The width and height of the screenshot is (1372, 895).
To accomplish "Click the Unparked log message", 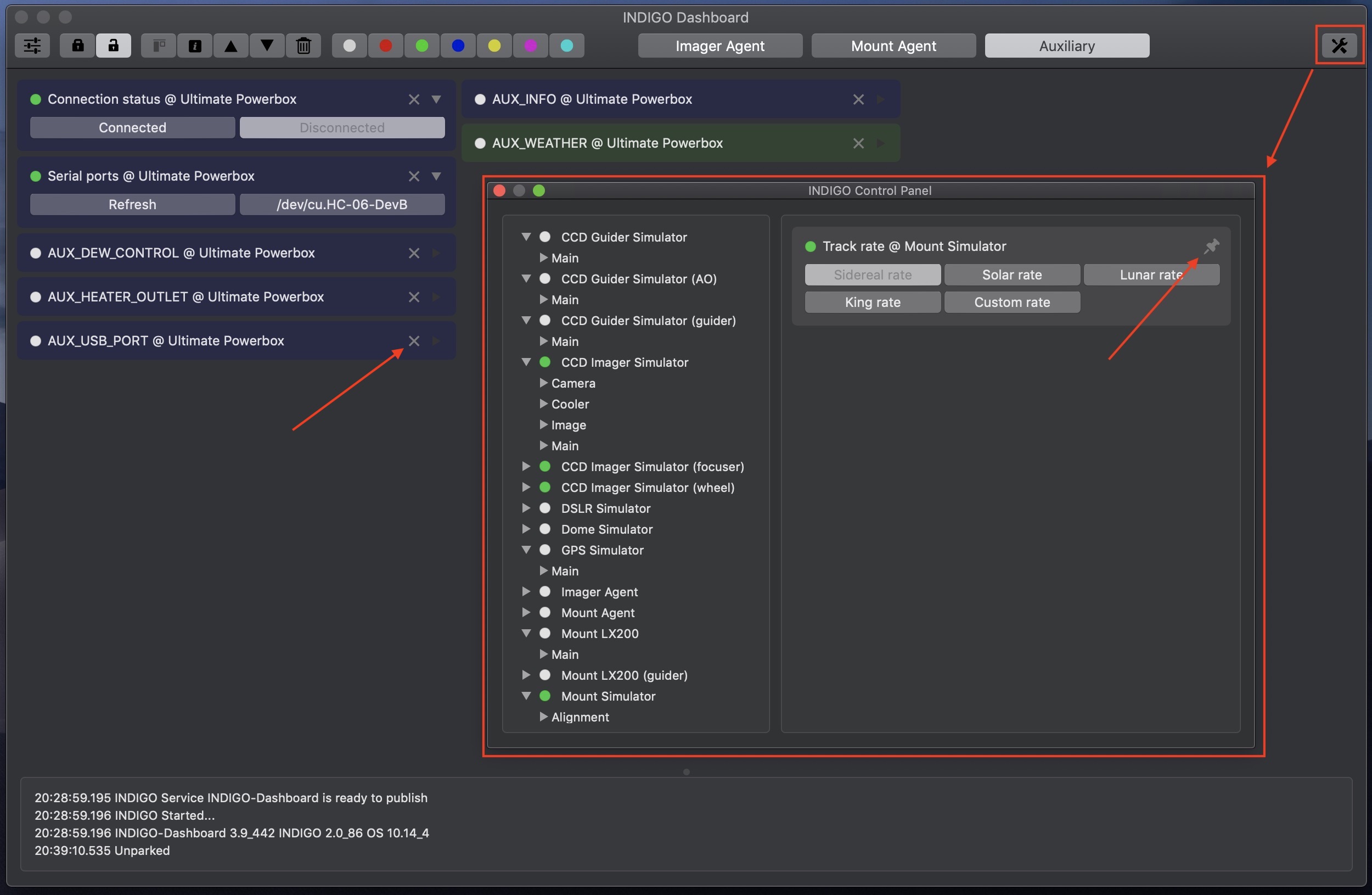I will 102,850.
